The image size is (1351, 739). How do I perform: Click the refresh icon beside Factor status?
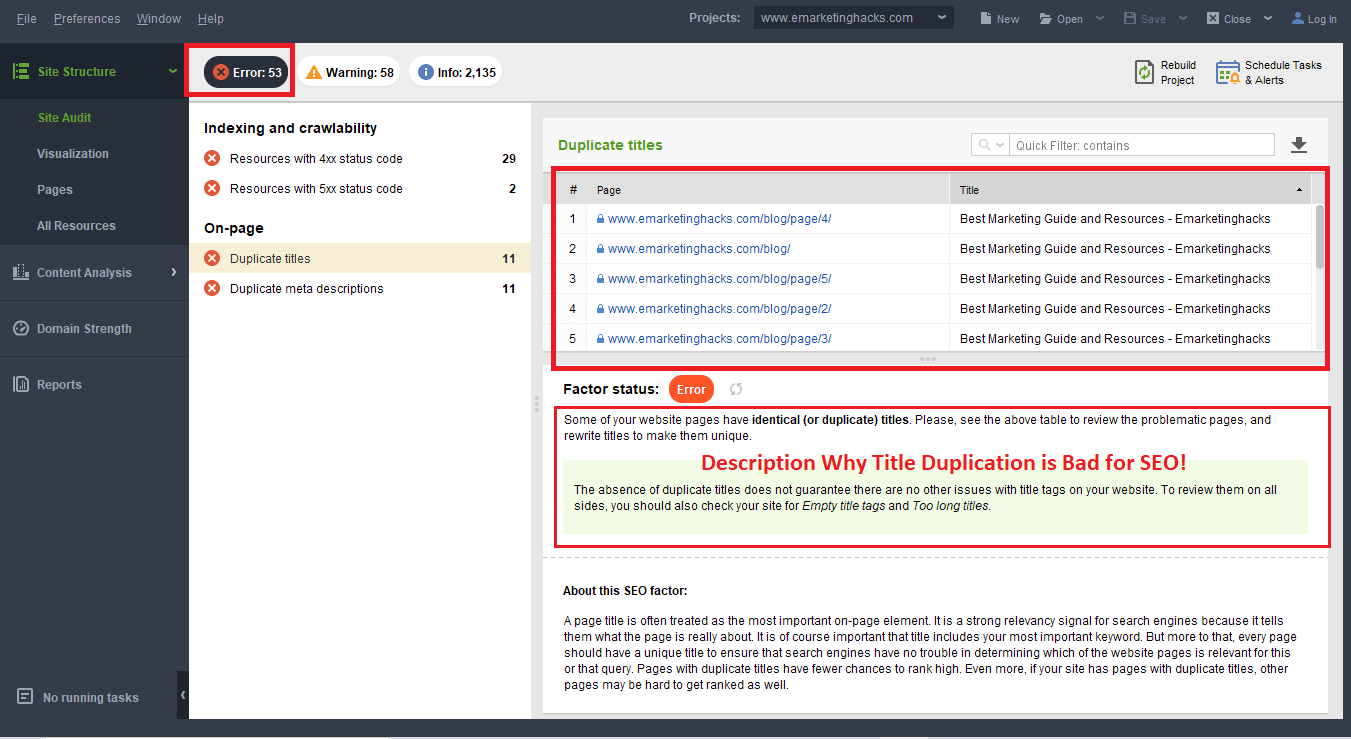click(736, 389)
